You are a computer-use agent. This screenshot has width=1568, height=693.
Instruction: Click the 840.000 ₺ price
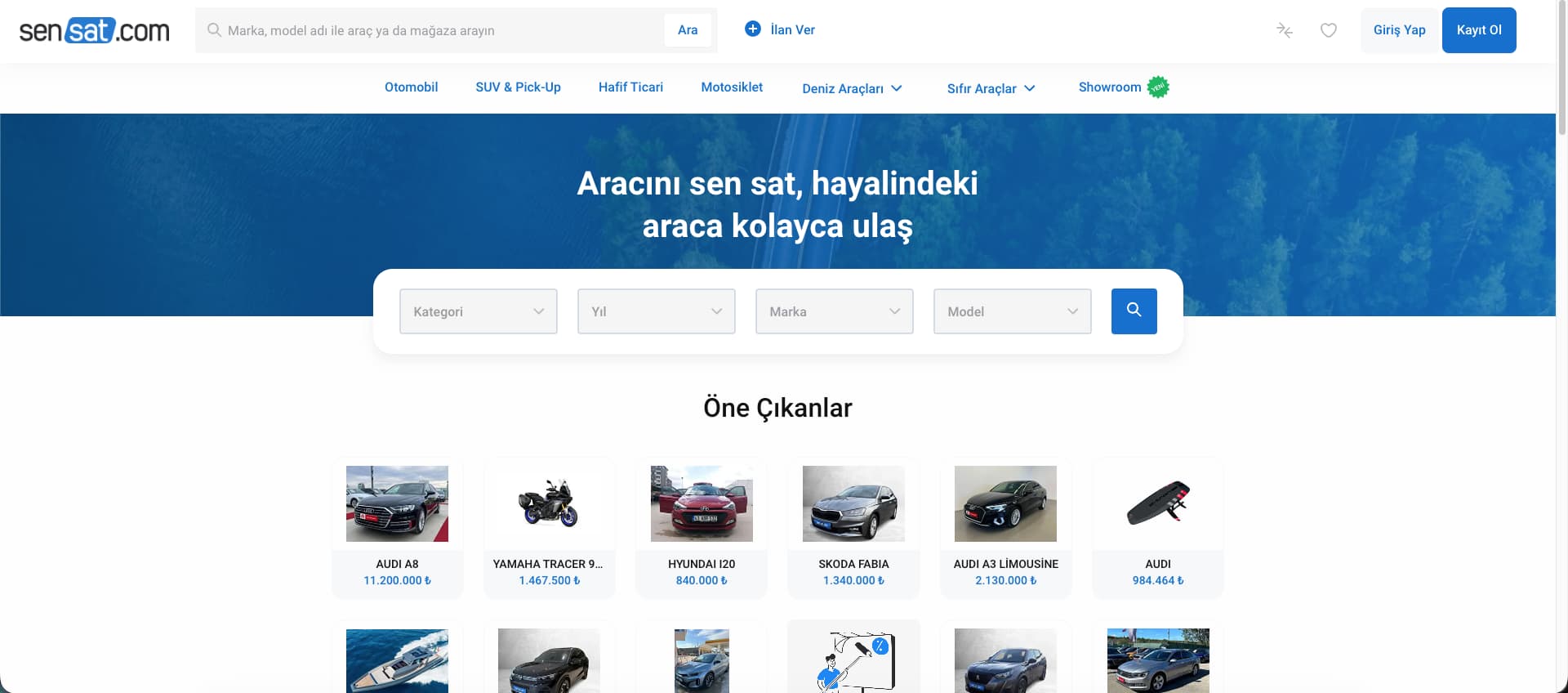coord(702,580)
